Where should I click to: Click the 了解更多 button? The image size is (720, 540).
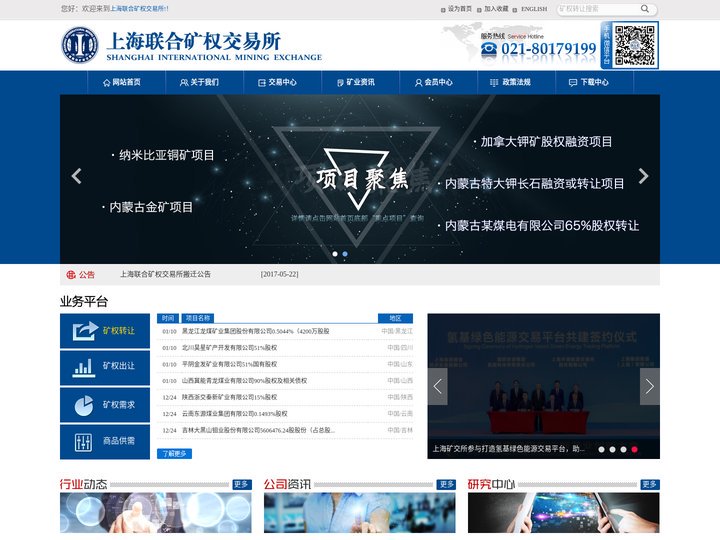[x=174, y=454]
